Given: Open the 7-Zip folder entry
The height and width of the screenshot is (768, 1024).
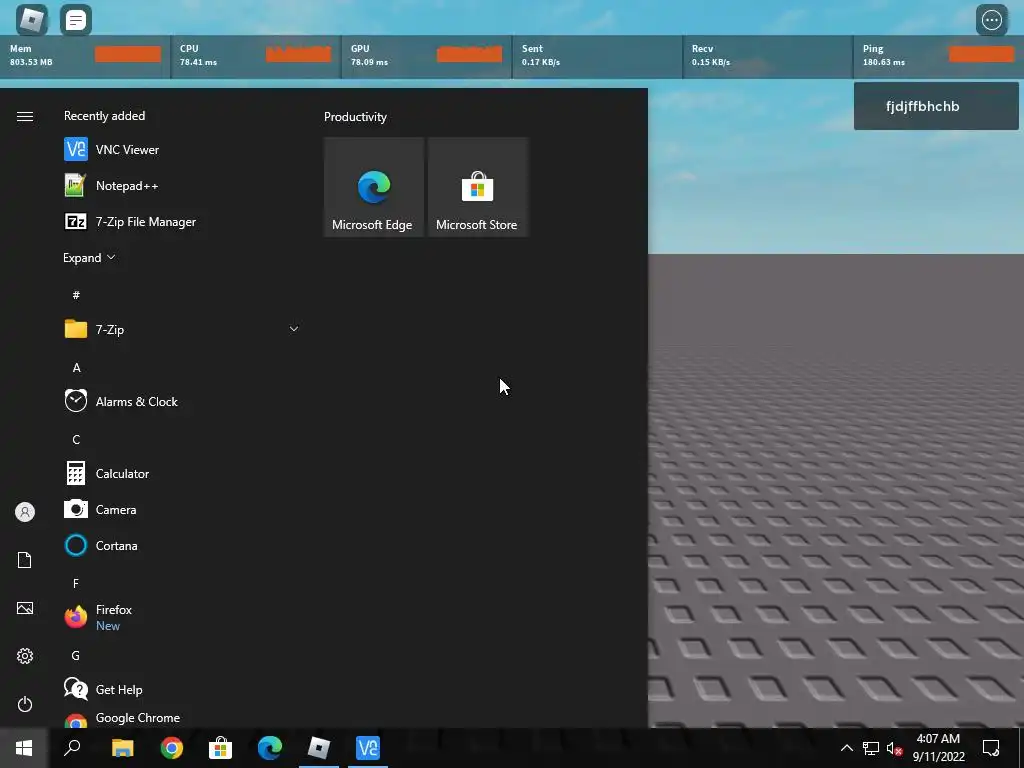Looking at the screenshot, I should tap(182, 329).
